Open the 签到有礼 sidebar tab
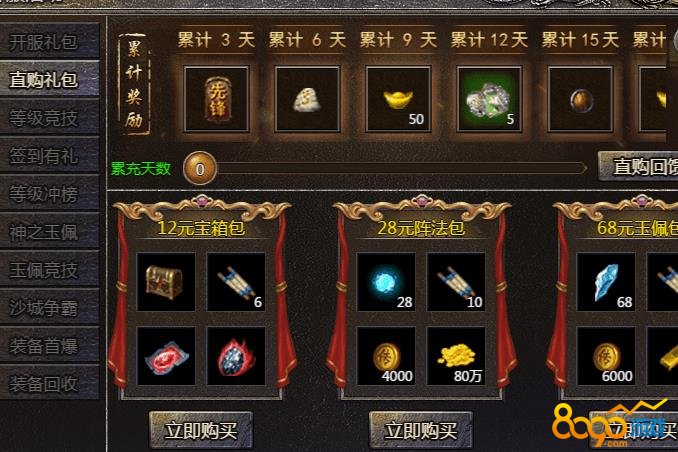This screenshot has height=452, width=678. coord(49,156)
